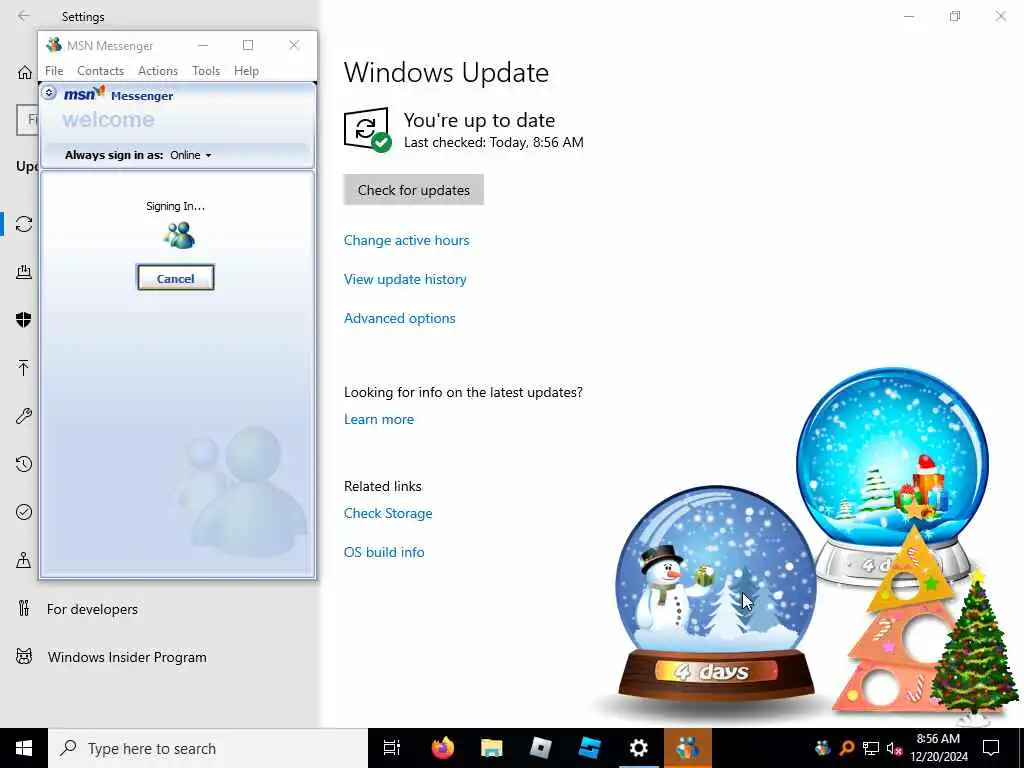The width and height of the screenshot is (1024, 768).
Task: Open the clock showing 8:56 AM
Action: 938,748
